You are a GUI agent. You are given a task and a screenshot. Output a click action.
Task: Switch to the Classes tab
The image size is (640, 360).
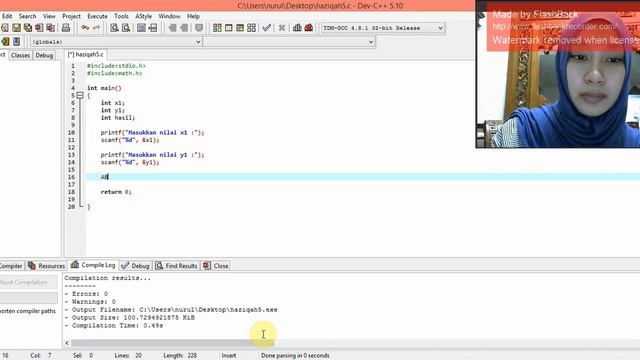coord(20,55)
